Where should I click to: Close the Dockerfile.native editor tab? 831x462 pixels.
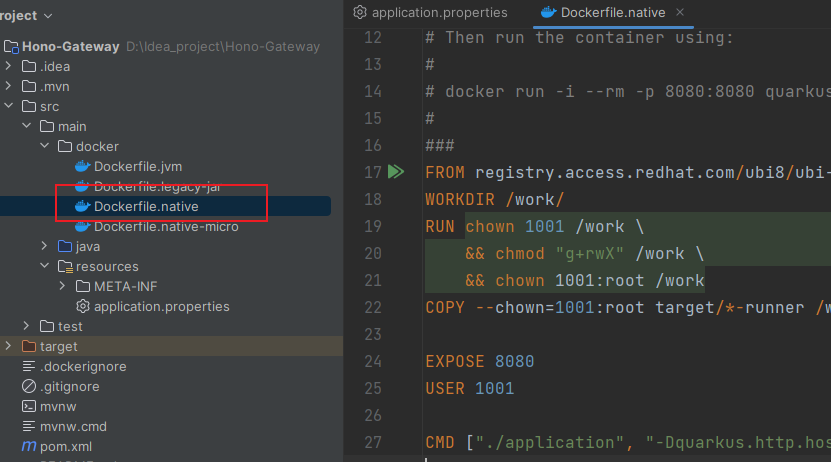point(680,13)
